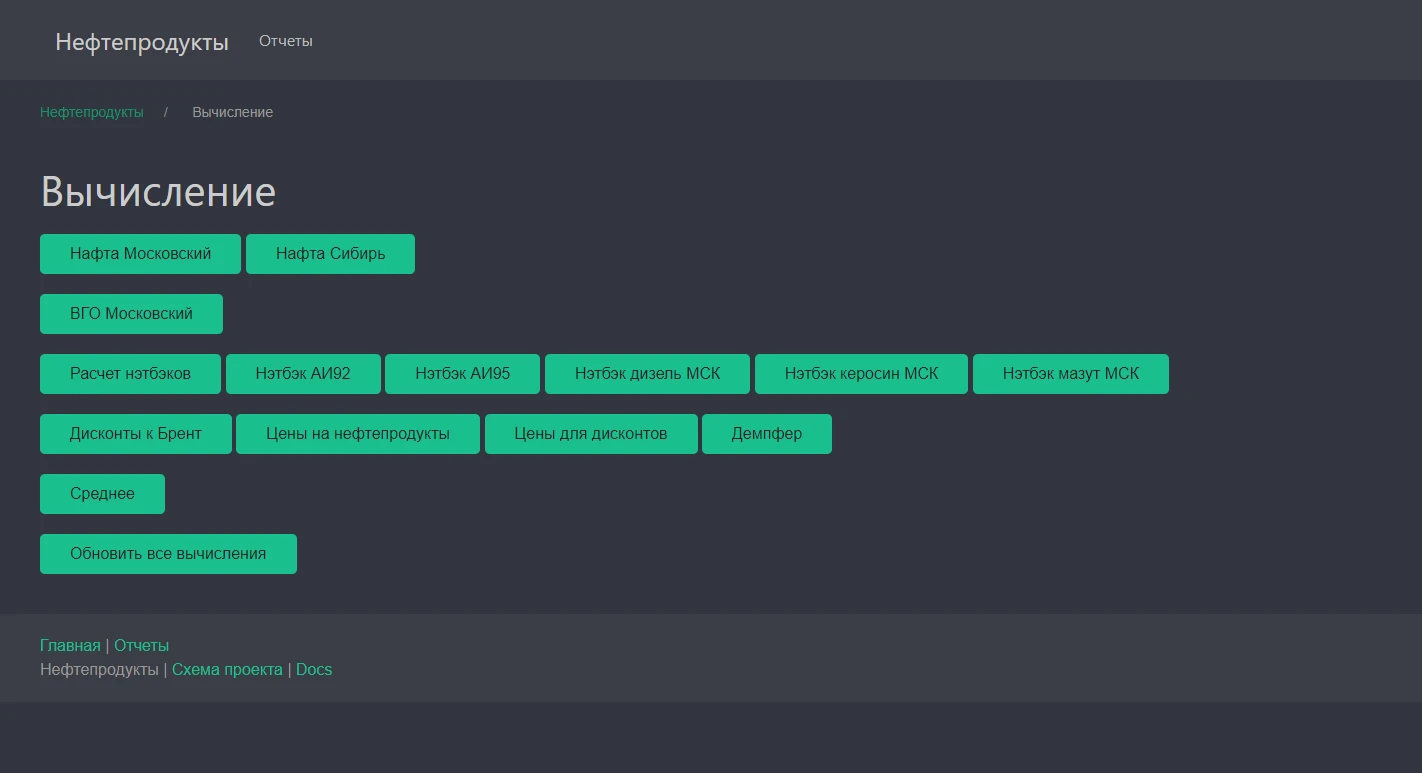Click the Цены на нефтепродукты button

tap(358, 434)
